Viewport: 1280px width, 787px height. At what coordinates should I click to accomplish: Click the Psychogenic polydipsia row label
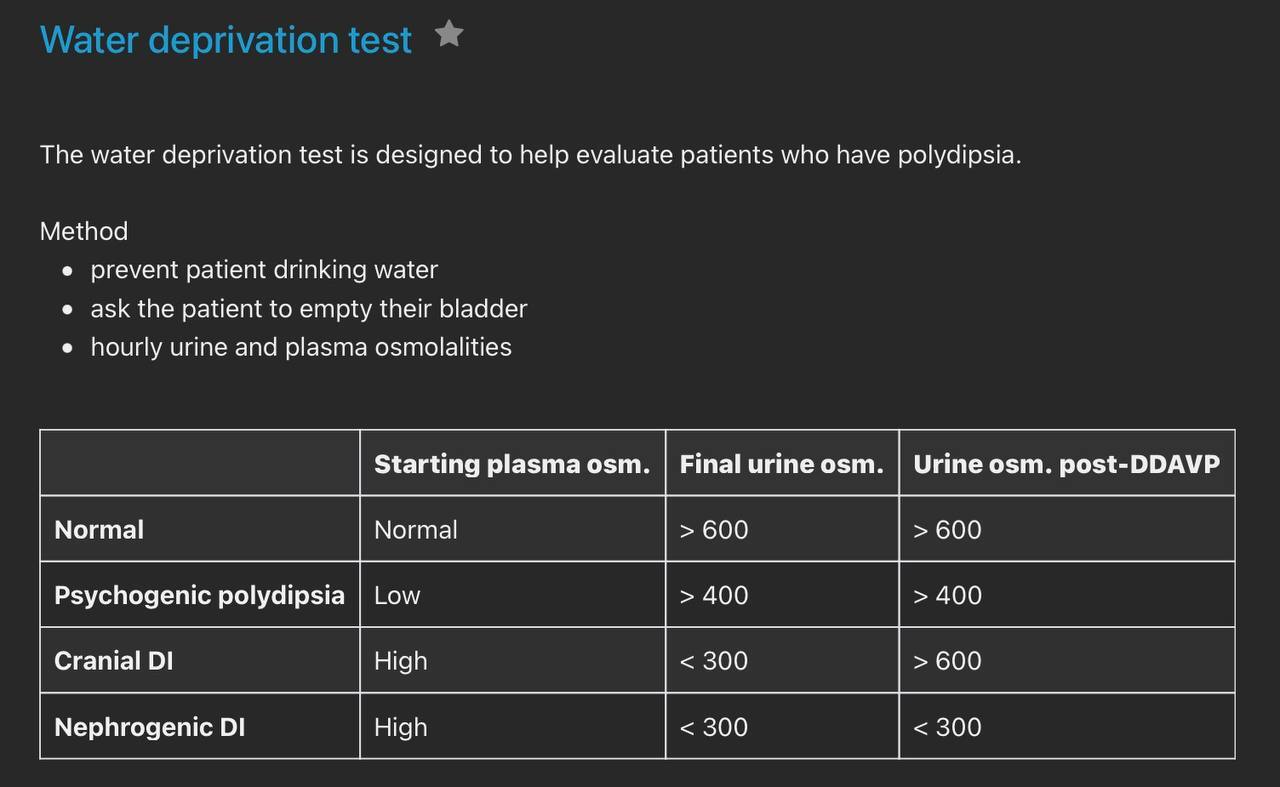(200, 595)
